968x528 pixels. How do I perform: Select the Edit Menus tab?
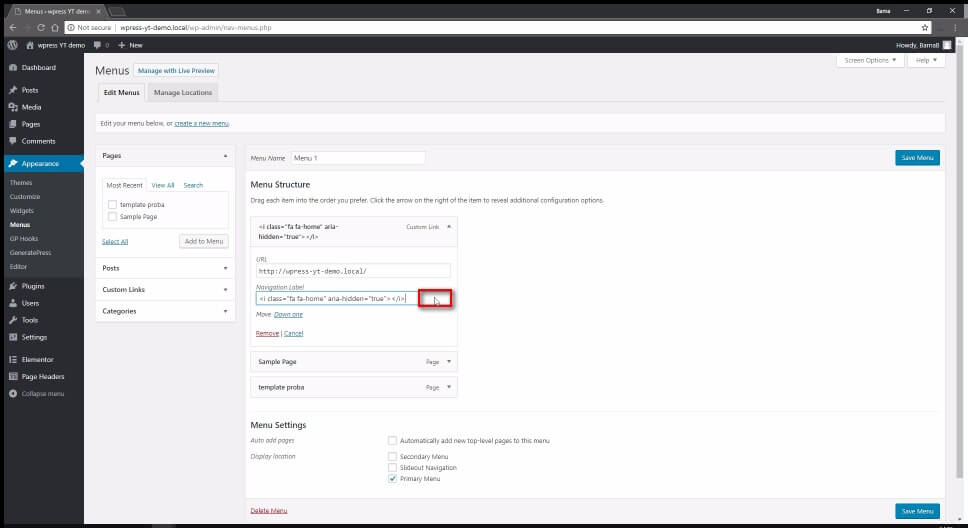point(122,93)
